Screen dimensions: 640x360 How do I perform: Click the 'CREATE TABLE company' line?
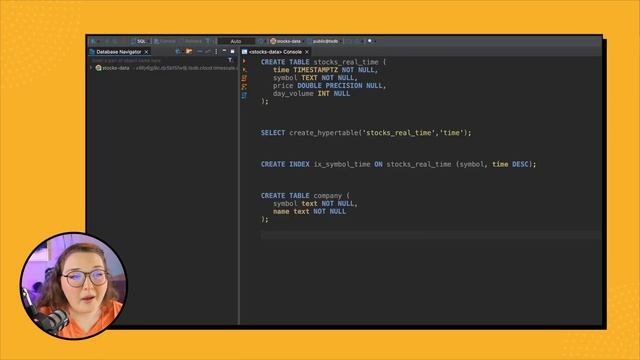[x=305, y=196]
